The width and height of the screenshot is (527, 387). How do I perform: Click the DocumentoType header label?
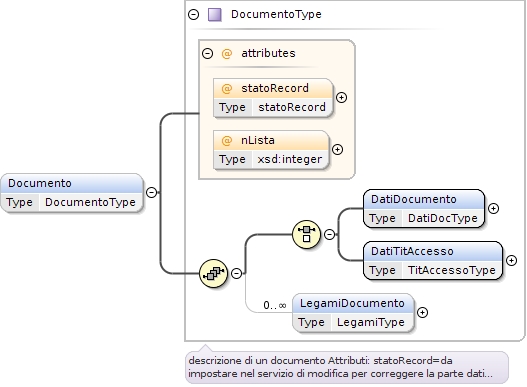pyautogui.click(x=276, y=14)
